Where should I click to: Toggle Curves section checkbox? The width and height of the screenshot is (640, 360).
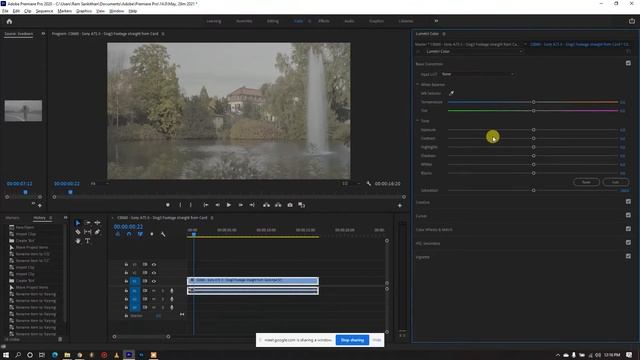628,215
